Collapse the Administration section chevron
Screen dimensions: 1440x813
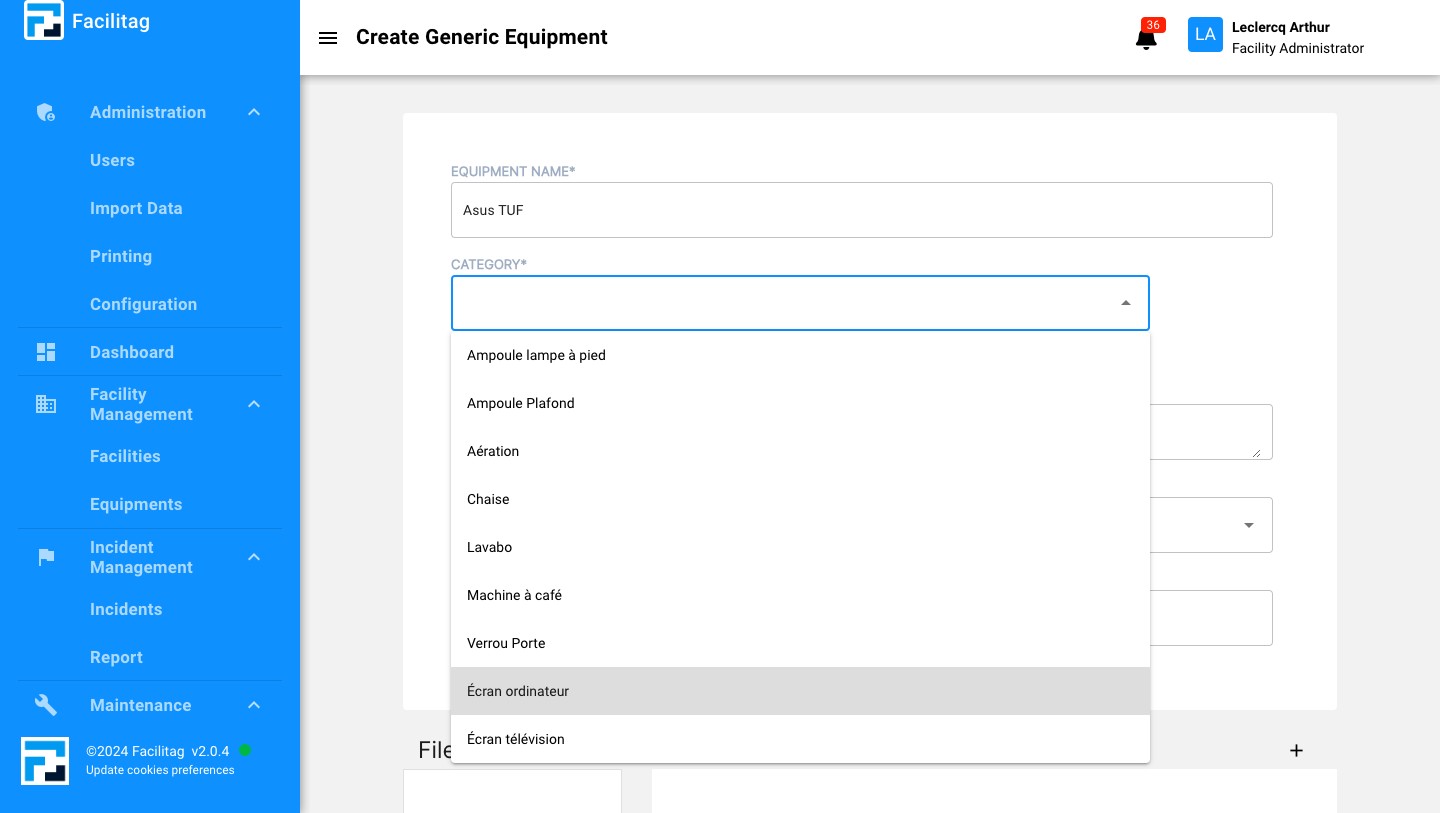(x=254, y=113)
